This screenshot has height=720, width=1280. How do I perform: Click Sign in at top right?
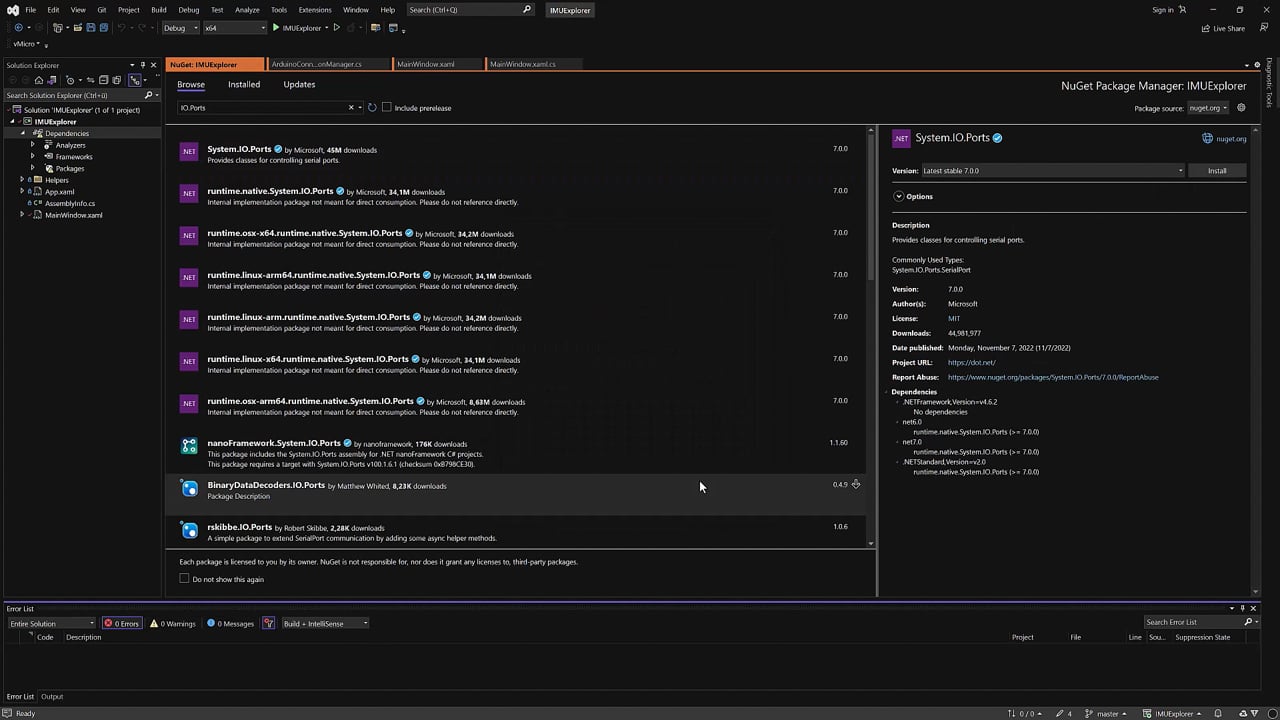click(1163, 10)
